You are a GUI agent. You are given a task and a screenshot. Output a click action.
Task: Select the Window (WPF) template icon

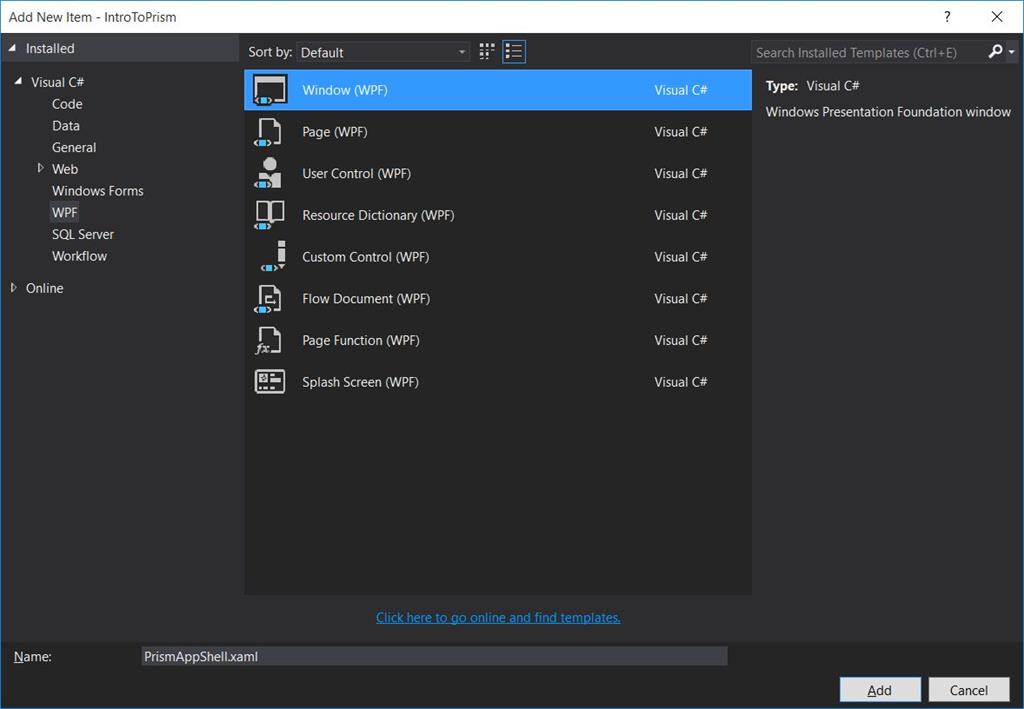pyautogui.click(x=270, y=90)
